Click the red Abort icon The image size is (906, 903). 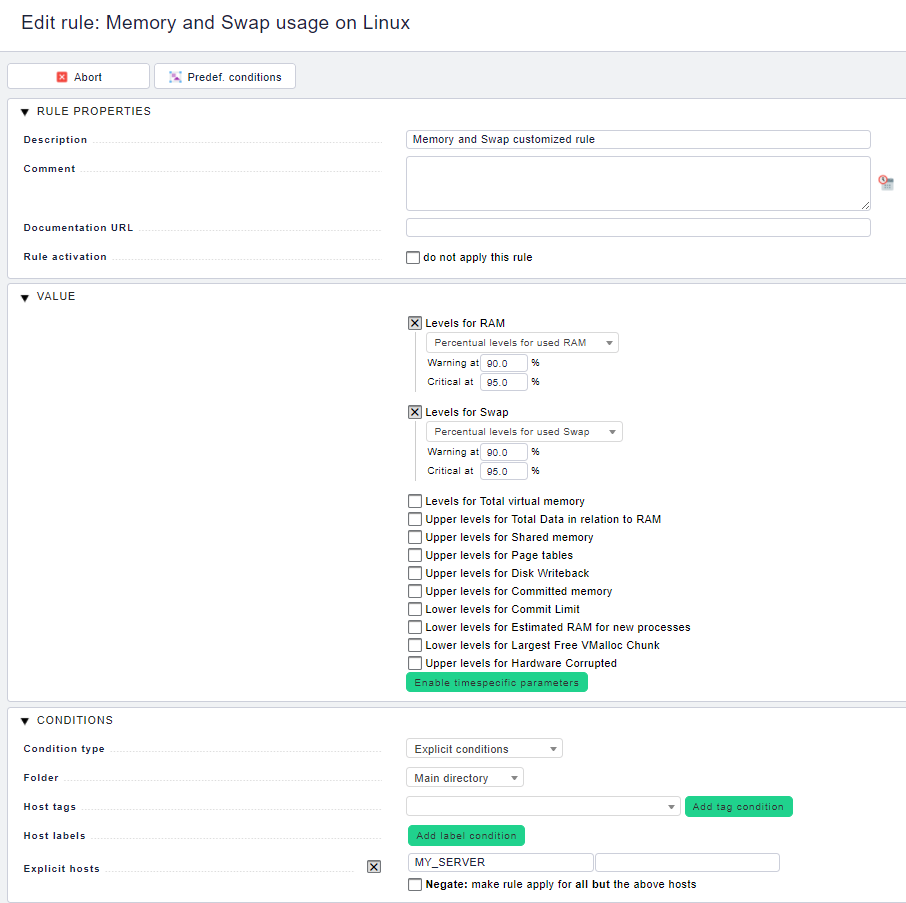[60, 76]
